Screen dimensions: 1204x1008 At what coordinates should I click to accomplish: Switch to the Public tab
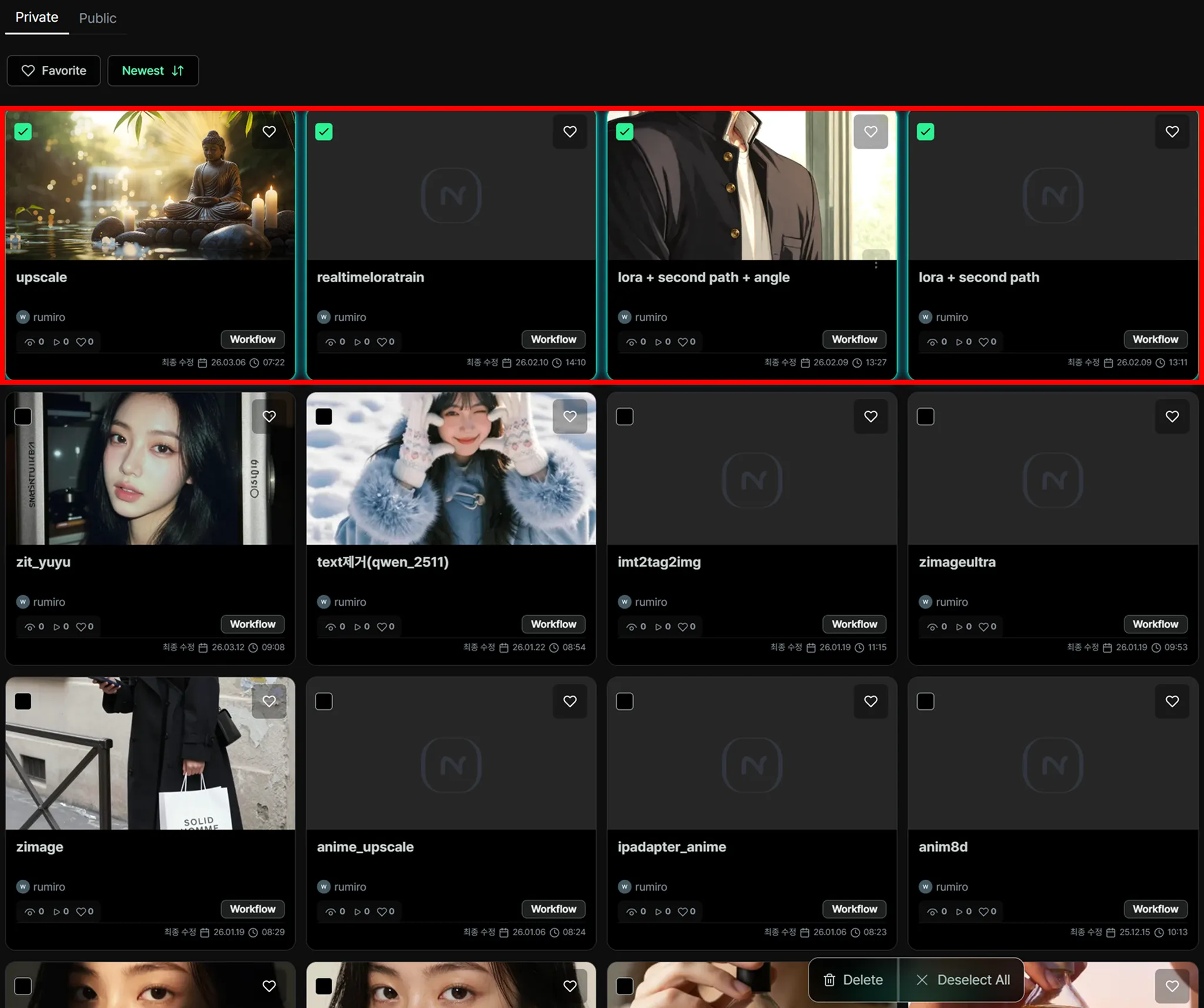(x=98, y=18)
